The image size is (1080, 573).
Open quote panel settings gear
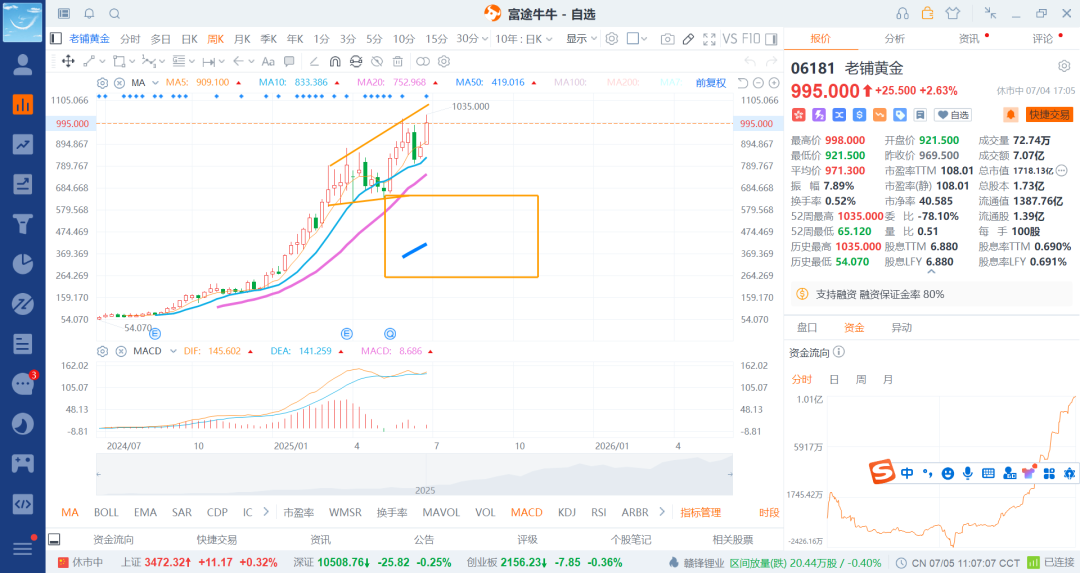1064,66
